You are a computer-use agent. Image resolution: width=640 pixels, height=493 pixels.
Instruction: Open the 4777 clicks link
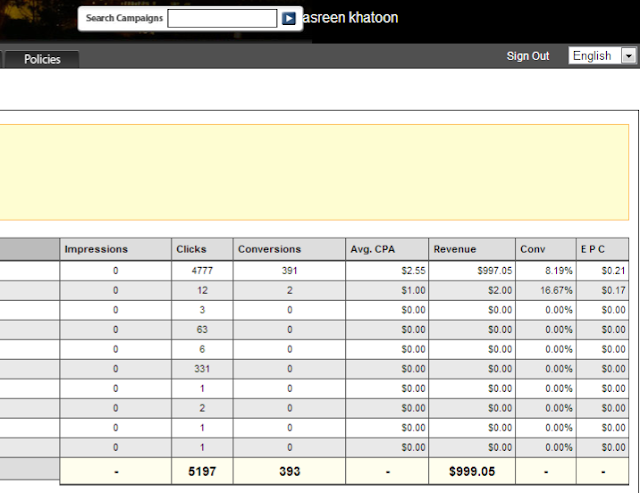pyautogui.click(x=202, y=271)
